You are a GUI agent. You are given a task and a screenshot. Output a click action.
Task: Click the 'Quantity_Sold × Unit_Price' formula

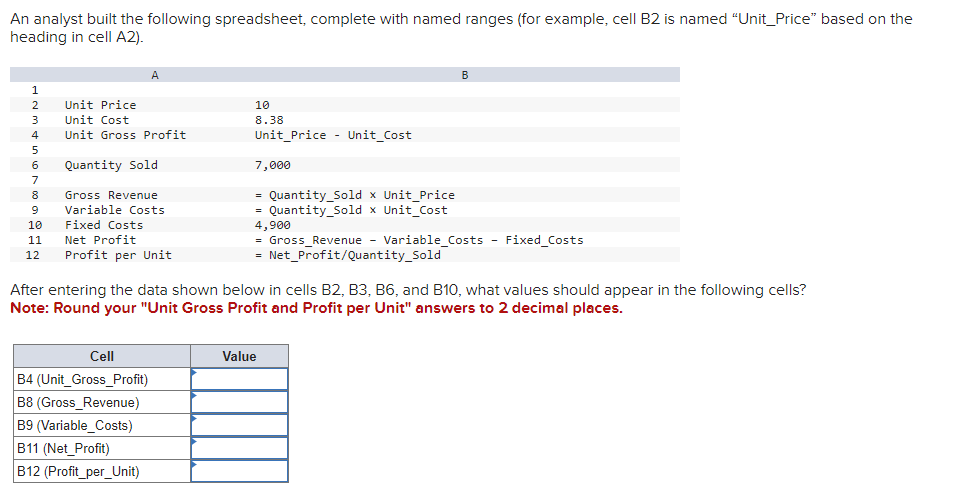tap(355, 195)
